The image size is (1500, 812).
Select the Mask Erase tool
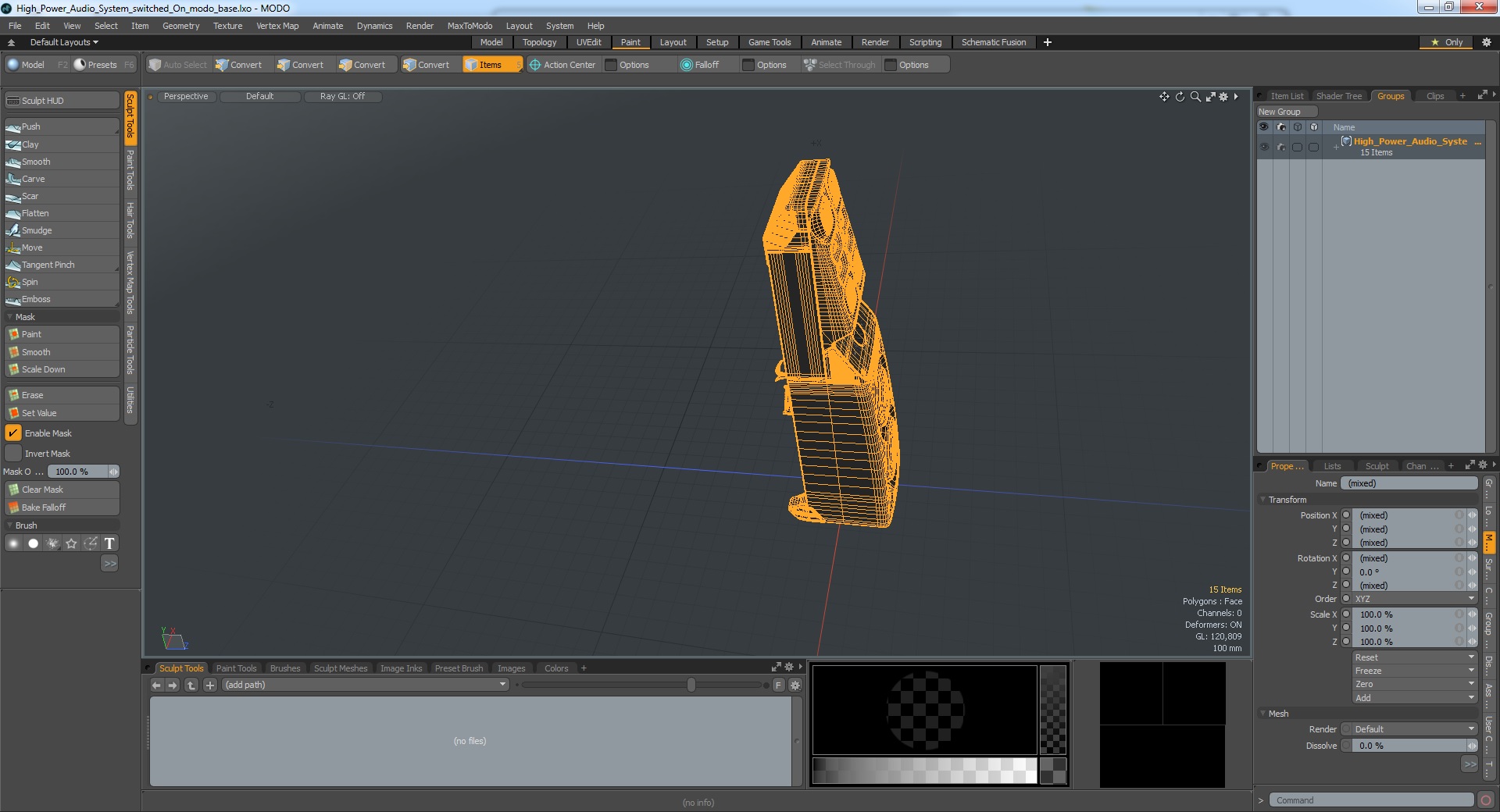point(61,395)
